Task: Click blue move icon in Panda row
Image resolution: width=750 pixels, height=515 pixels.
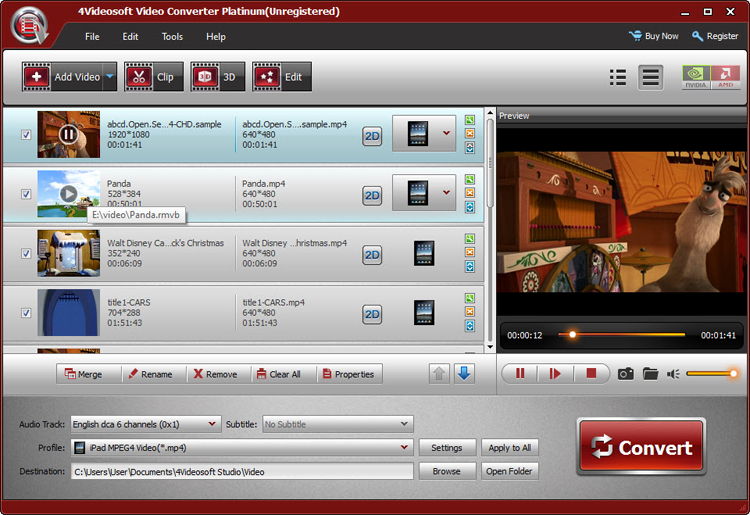Action: click(470, 207)
